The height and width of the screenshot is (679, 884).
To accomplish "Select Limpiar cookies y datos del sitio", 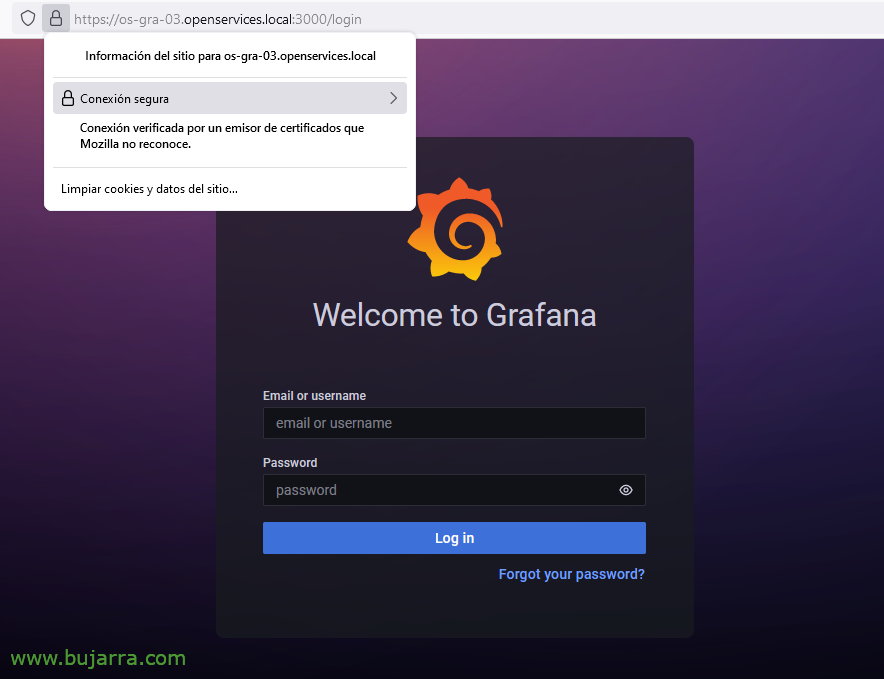I will click(x=149, y=189).
